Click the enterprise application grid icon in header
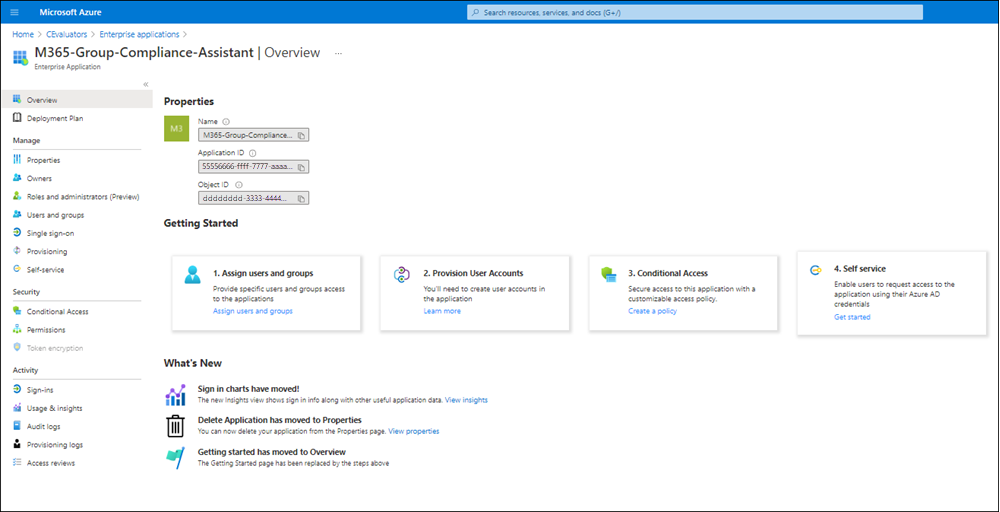1000x512 pixels. pos(20,57)
